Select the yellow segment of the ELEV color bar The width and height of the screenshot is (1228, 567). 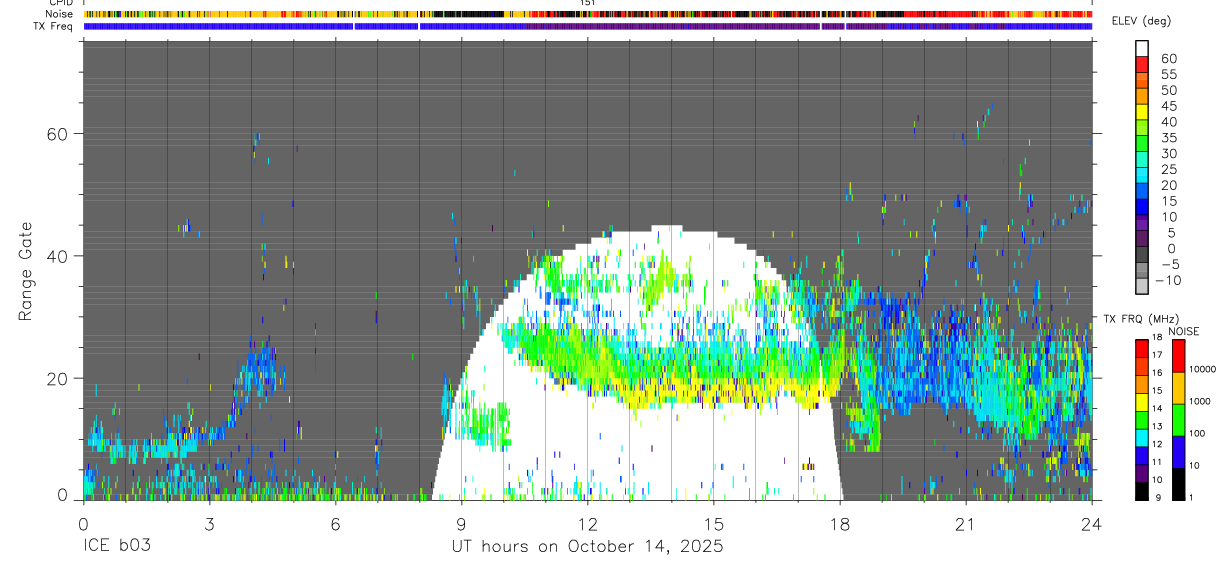(1142, 111)
